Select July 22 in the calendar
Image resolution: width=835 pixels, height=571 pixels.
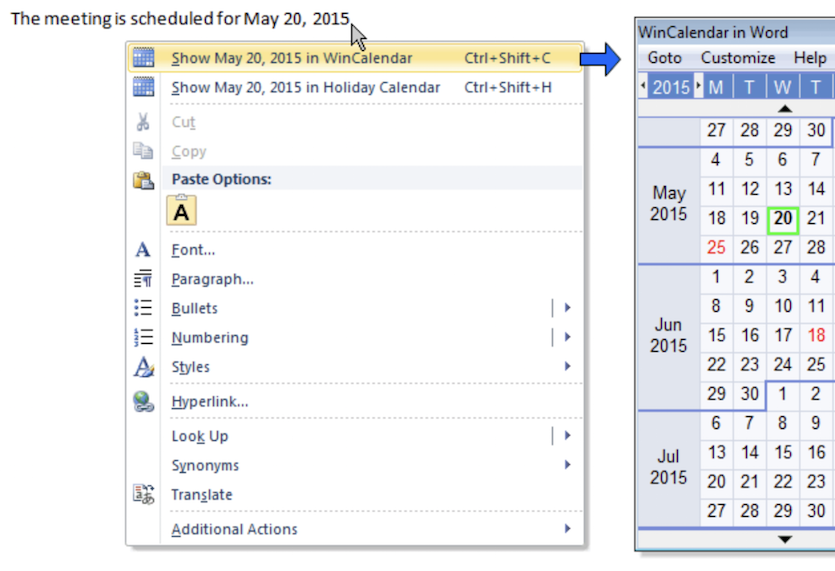coord(783,482)
